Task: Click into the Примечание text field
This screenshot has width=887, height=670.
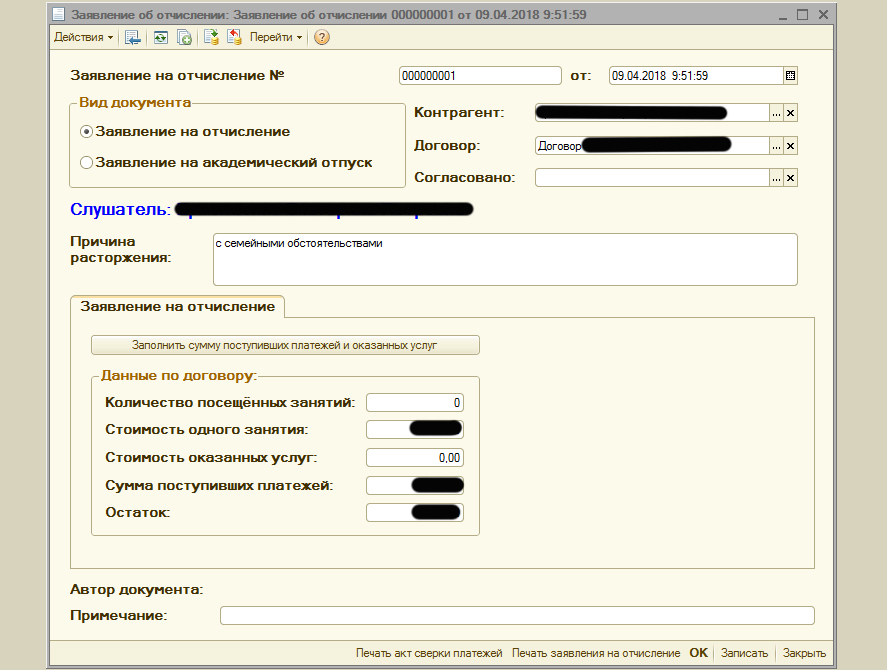Action: click(516, 615)
